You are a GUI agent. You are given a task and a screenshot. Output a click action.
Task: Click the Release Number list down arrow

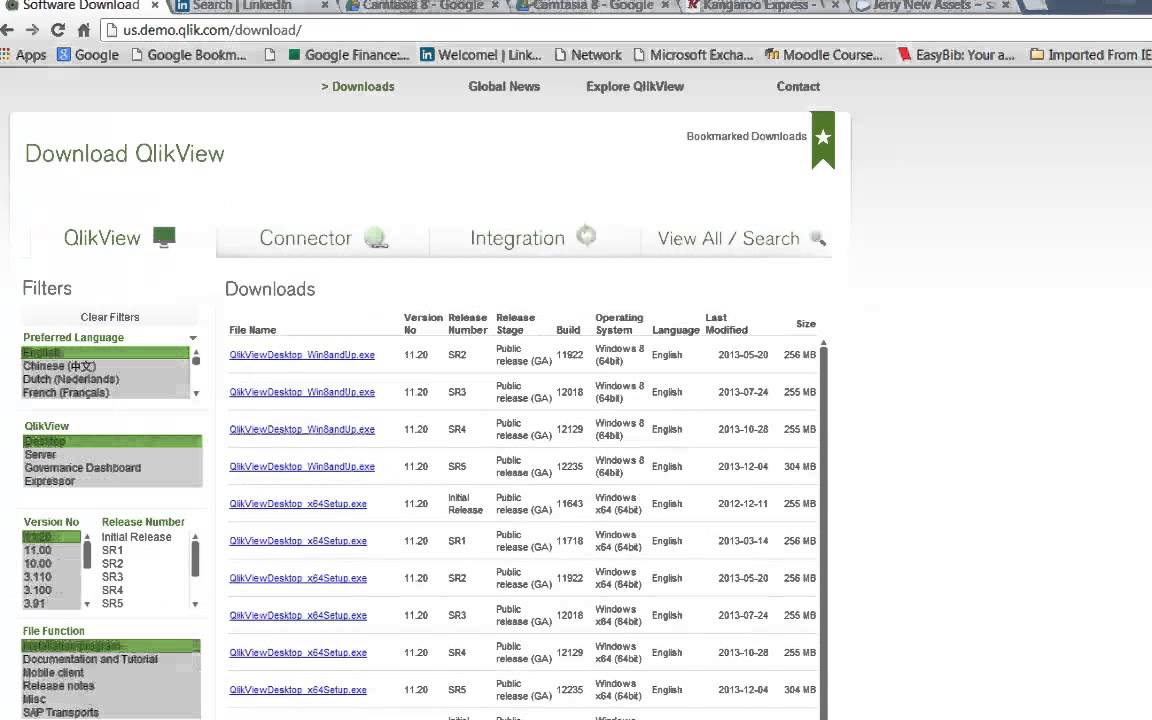(195, 605)
